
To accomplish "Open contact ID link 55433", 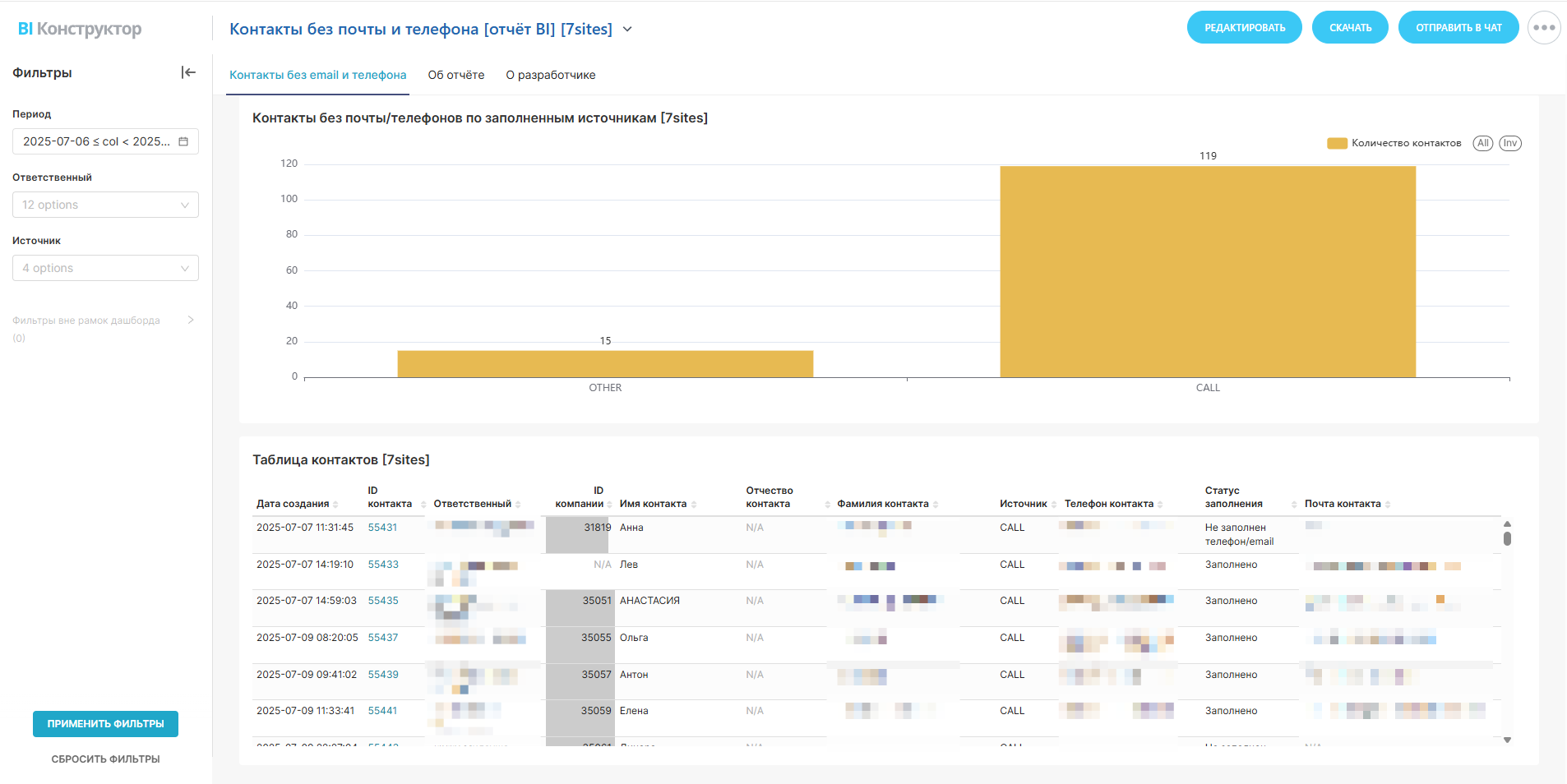I will point(383,565).
